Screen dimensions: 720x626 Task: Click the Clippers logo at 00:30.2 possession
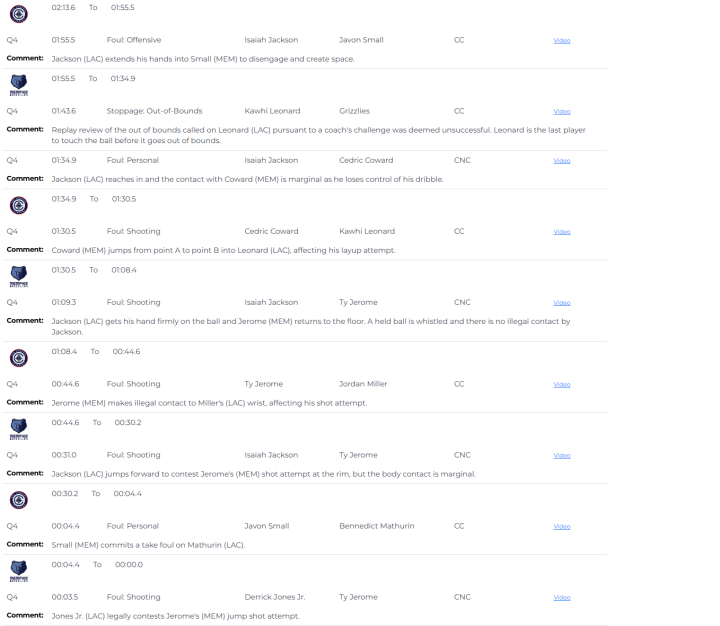click(x=18, y=499)
